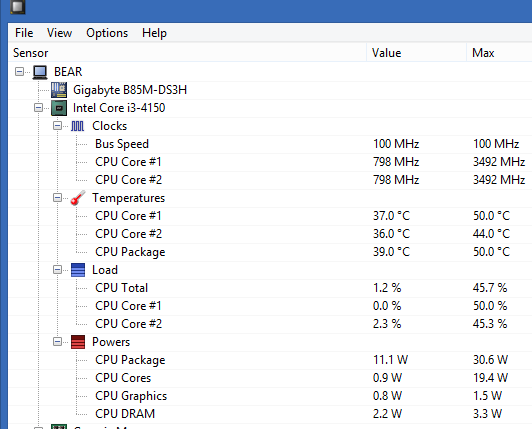Select CPU Core #1 under Clocks

coord(128,162)
